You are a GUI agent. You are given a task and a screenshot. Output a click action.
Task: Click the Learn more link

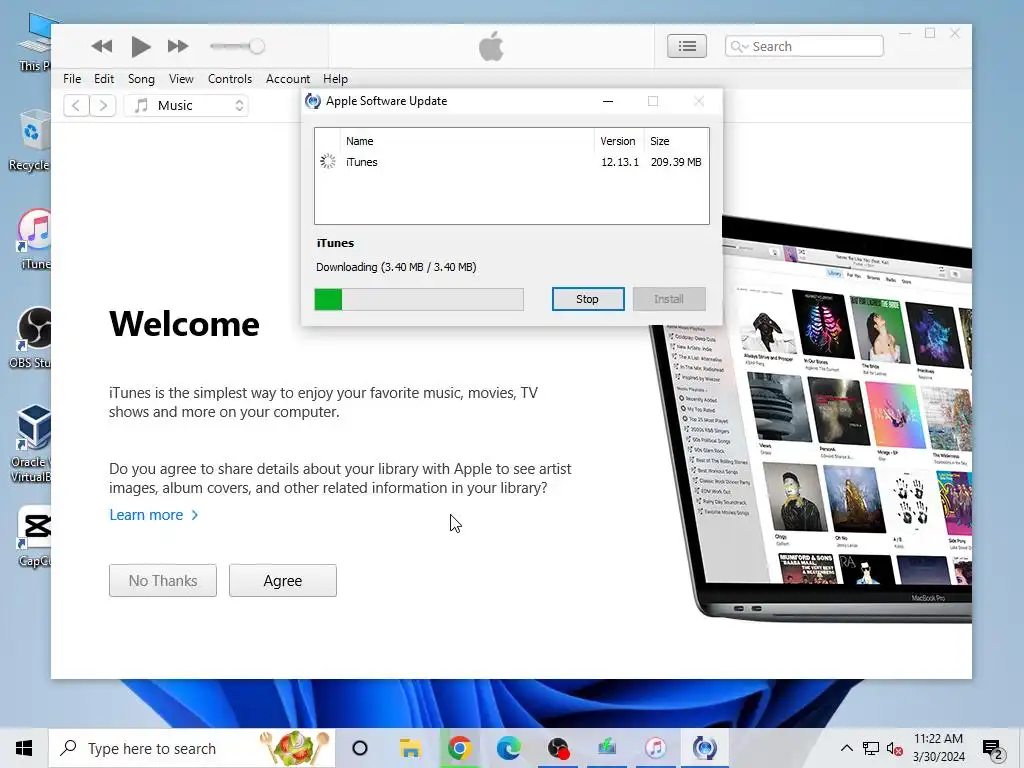tap(153, 515)
